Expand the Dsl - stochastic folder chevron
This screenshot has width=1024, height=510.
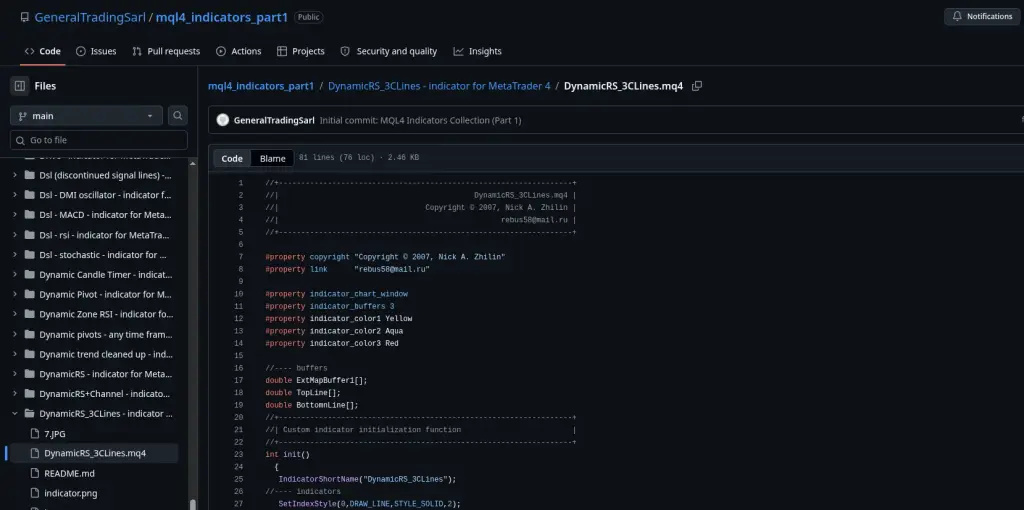pyautogui.click(x=15, y=255)
